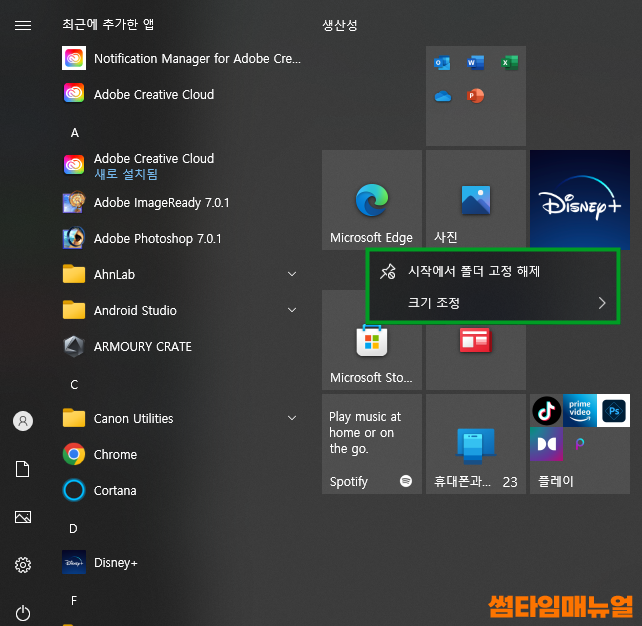Click the 생산성 group title
Image resolution: width=642 pixels, height=626 pixels.
click(x=340, y=25)
